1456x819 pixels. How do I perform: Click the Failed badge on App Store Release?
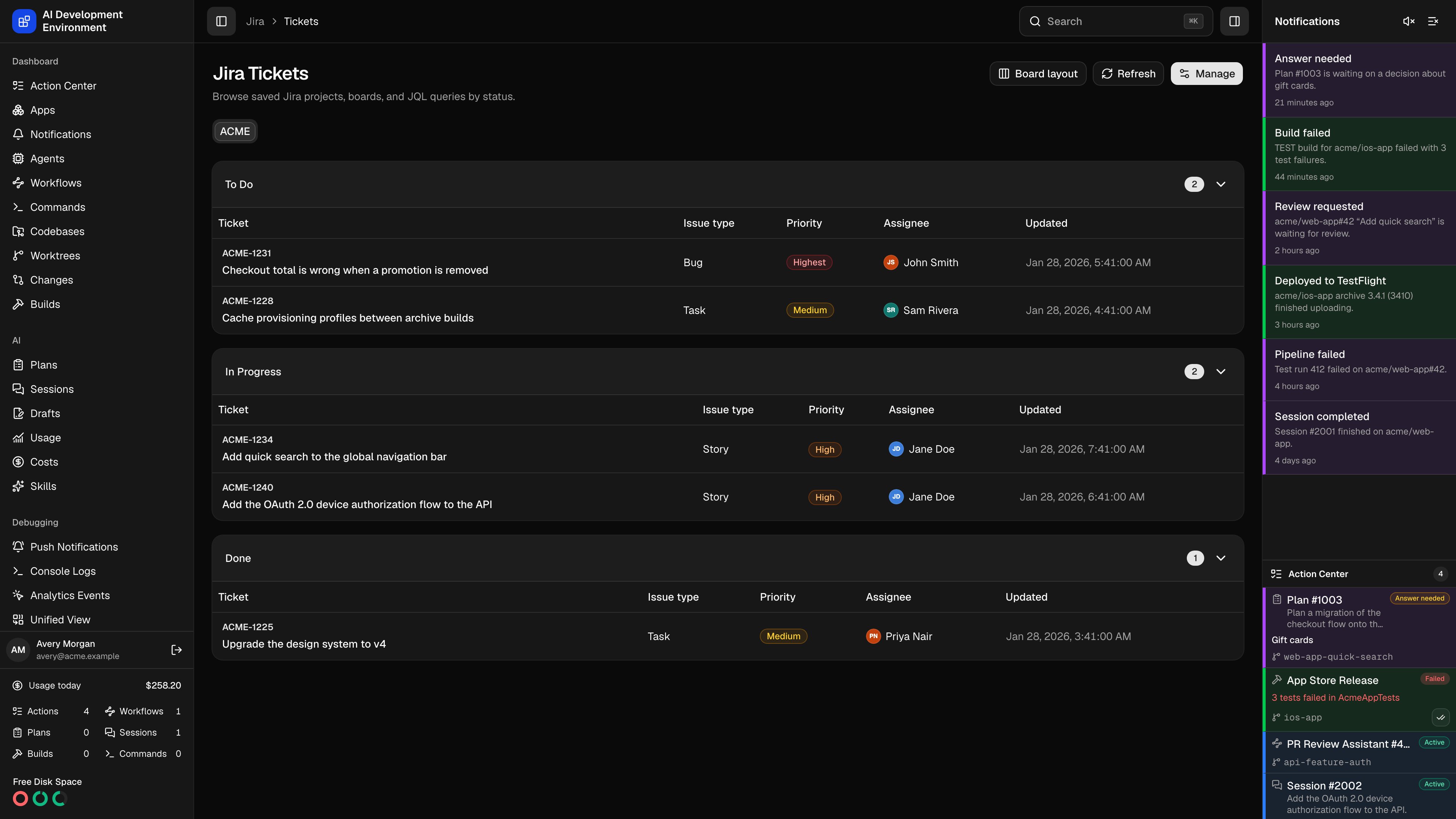(x=1434, y=679)
